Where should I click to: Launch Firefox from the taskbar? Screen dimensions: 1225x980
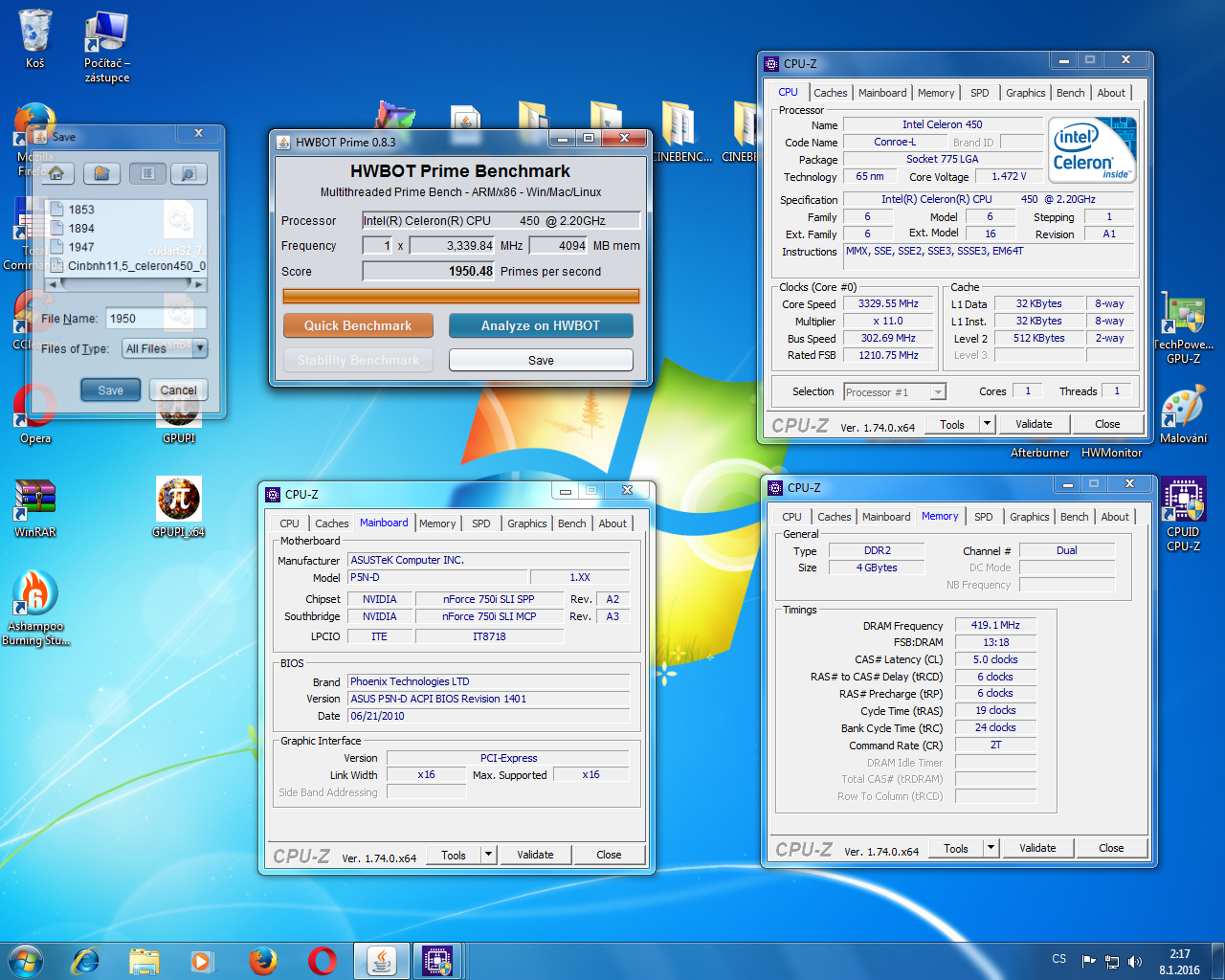click(x=263, y=960)
